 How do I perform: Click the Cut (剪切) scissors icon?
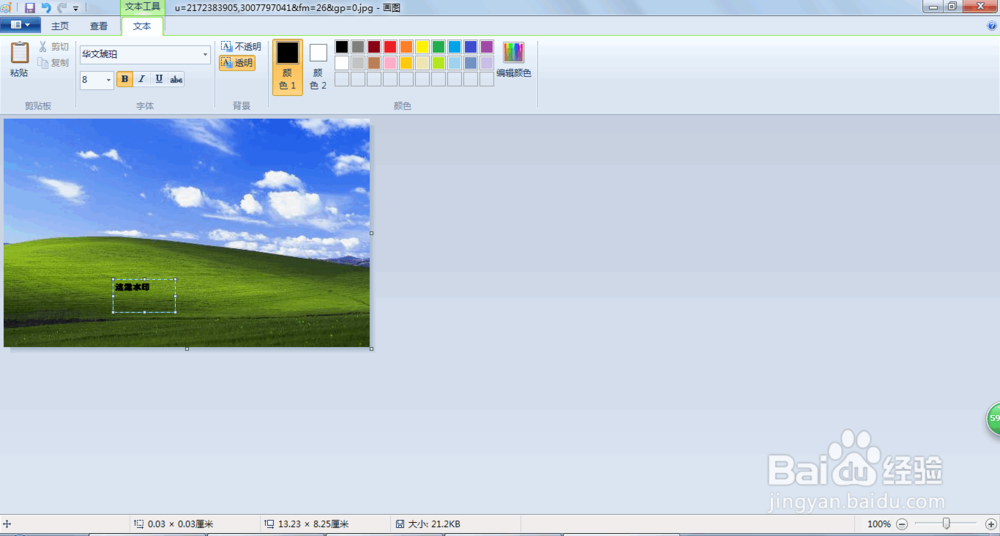43,47
